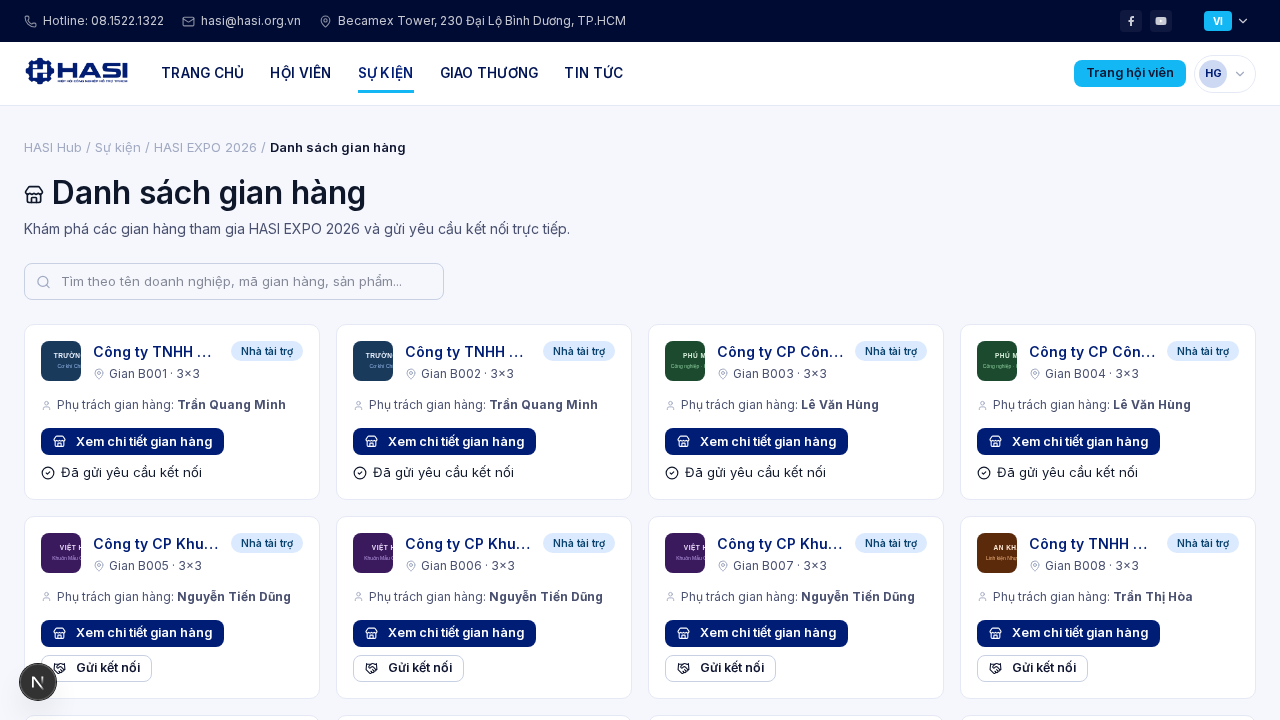
Task: Click "Gian B005 · 3×3" text
Action: (x=155, y=566)
